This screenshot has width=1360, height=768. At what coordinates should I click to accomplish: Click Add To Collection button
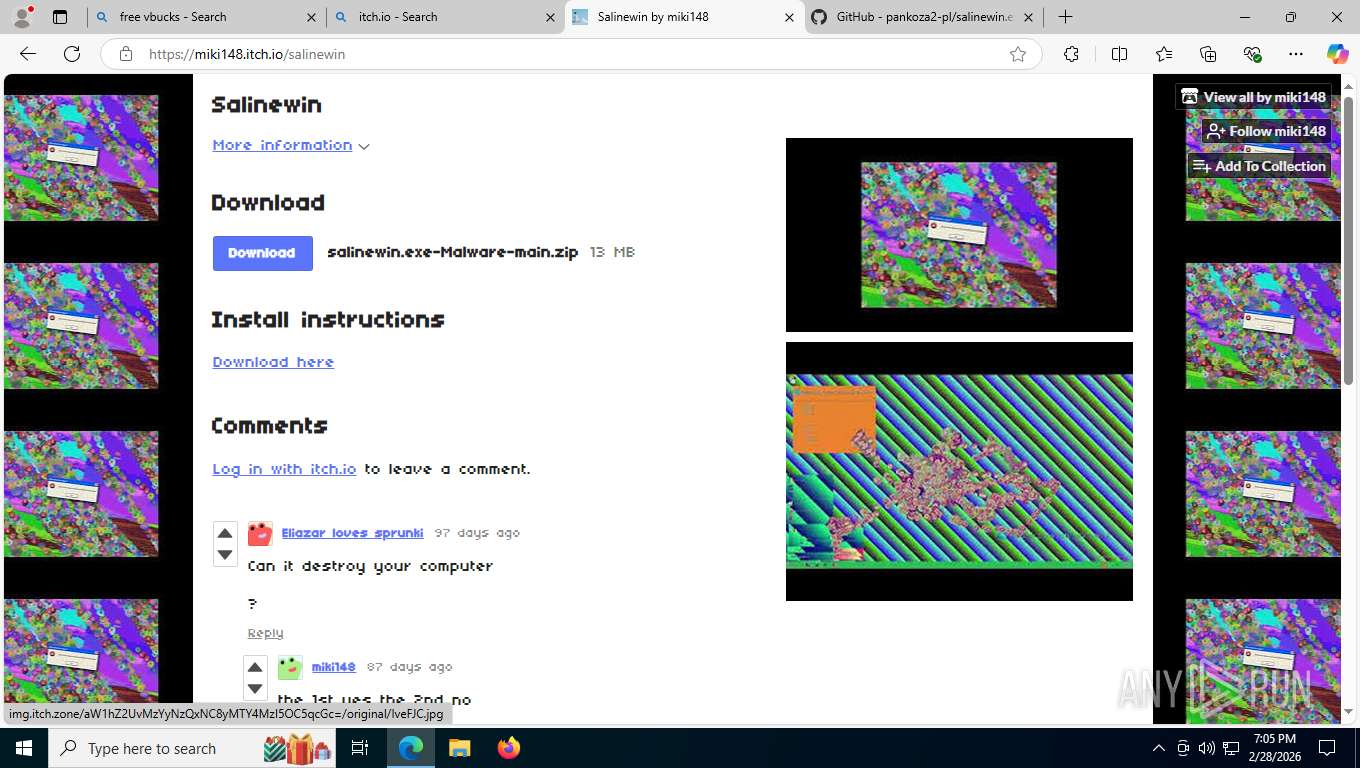point(1260,166)
